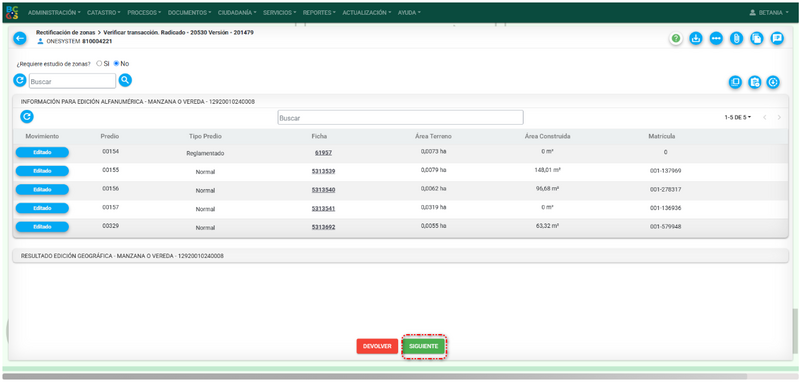This screenshot has height=382, width=800.
Task: Click the stacked layers square icon
Action: coord(735,82)
